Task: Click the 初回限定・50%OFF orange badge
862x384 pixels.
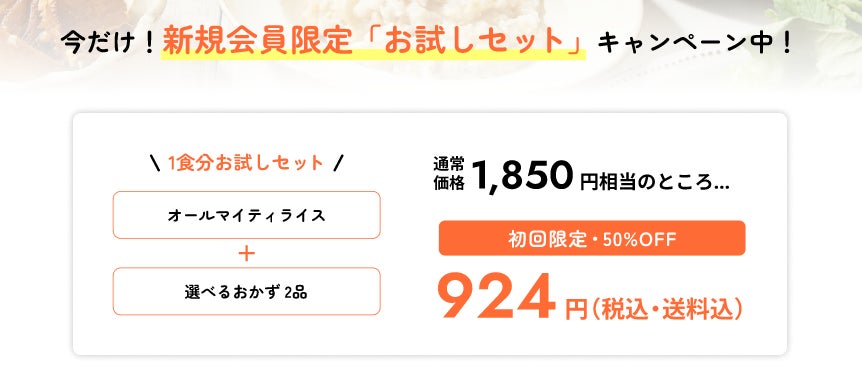Action: pyautogui.click(x=592, y=238)
